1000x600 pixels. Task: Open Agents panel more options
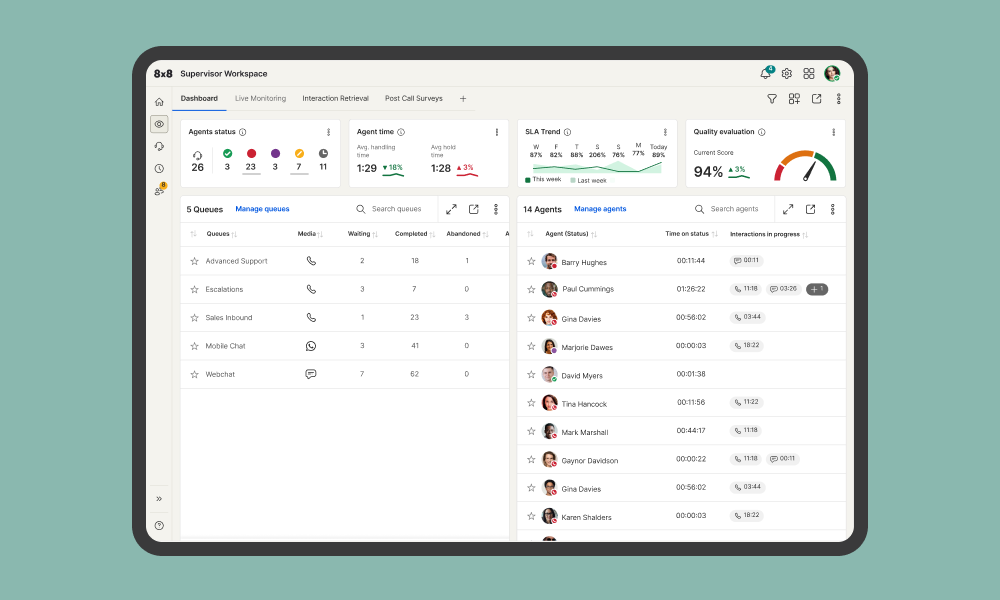(832, 209)
